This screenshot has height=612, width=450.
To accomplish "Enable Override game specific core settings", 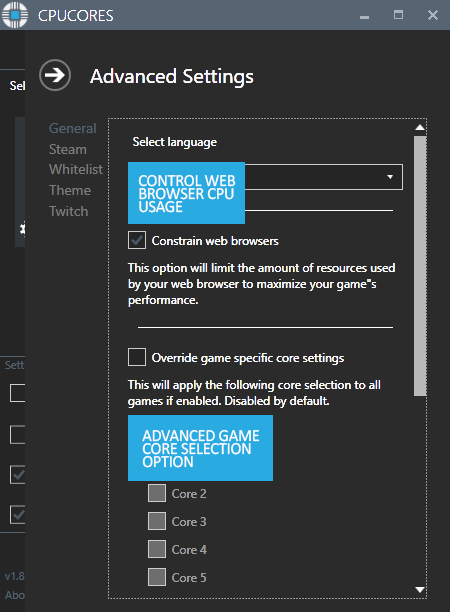I will click(x=137, y=357).
